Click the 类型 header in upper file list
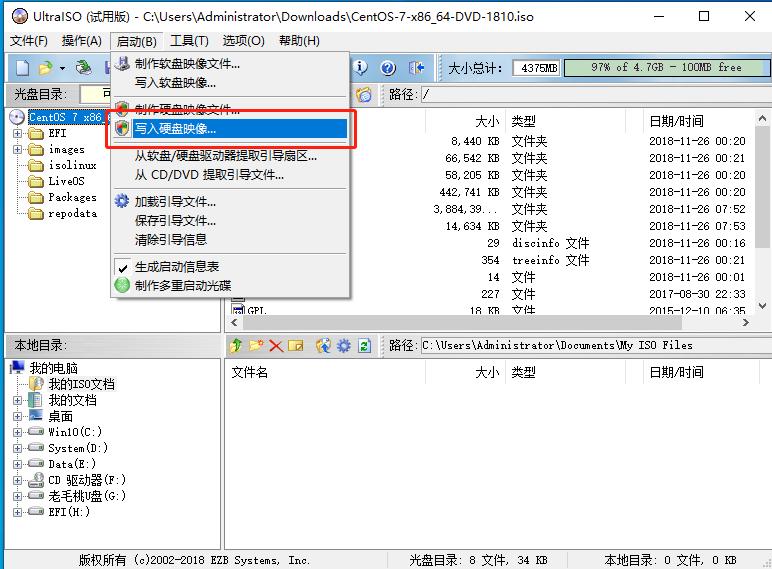 [x=523, y=121]
